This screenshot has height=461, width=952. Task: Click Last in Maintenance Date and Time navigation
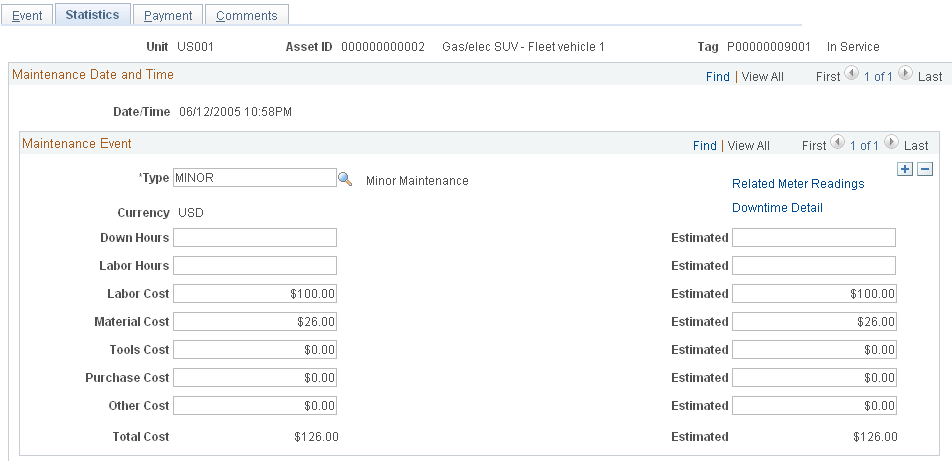pos(930,77)
